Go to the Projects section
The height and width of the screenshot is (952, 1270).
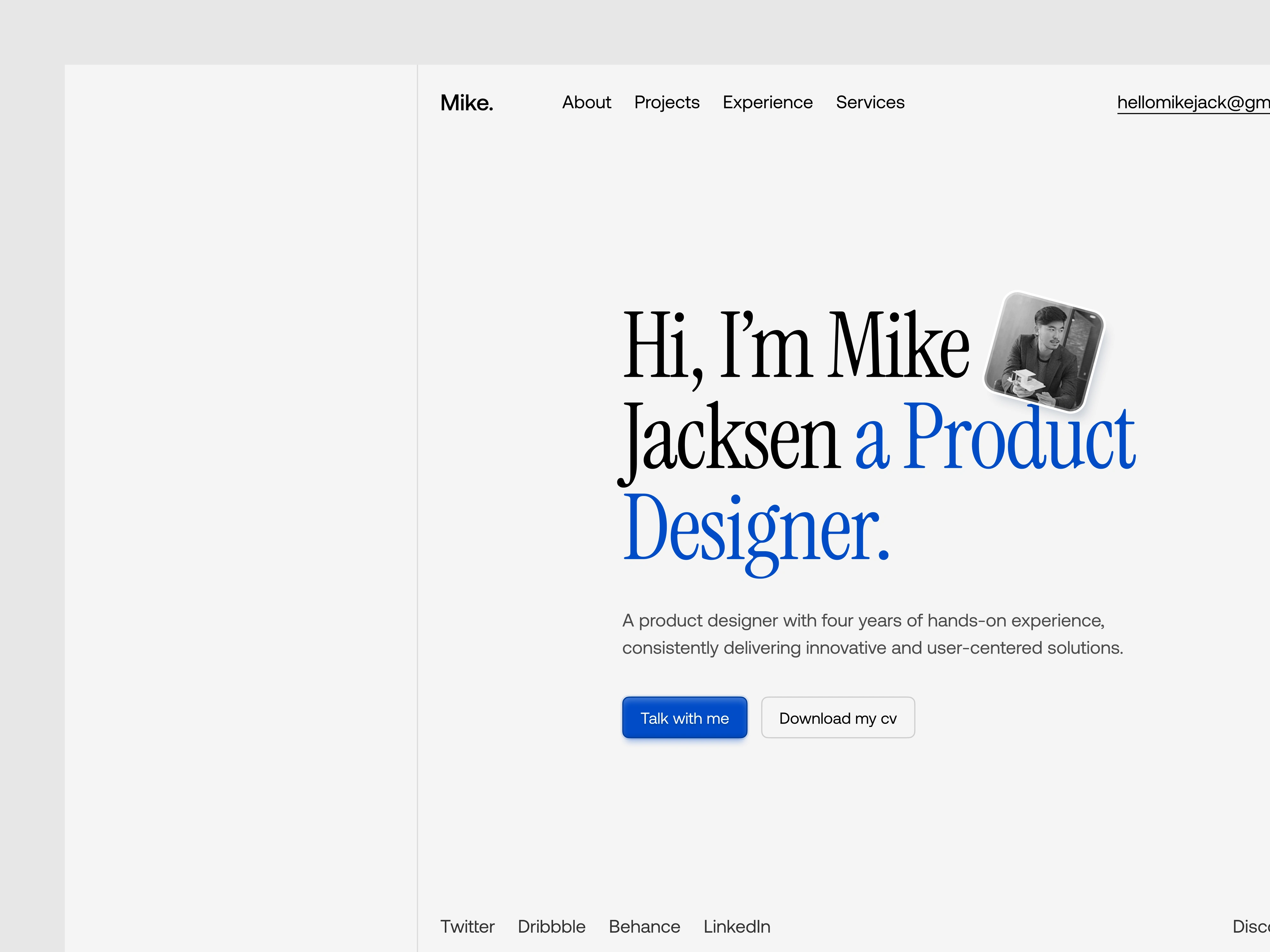point(666,103)
